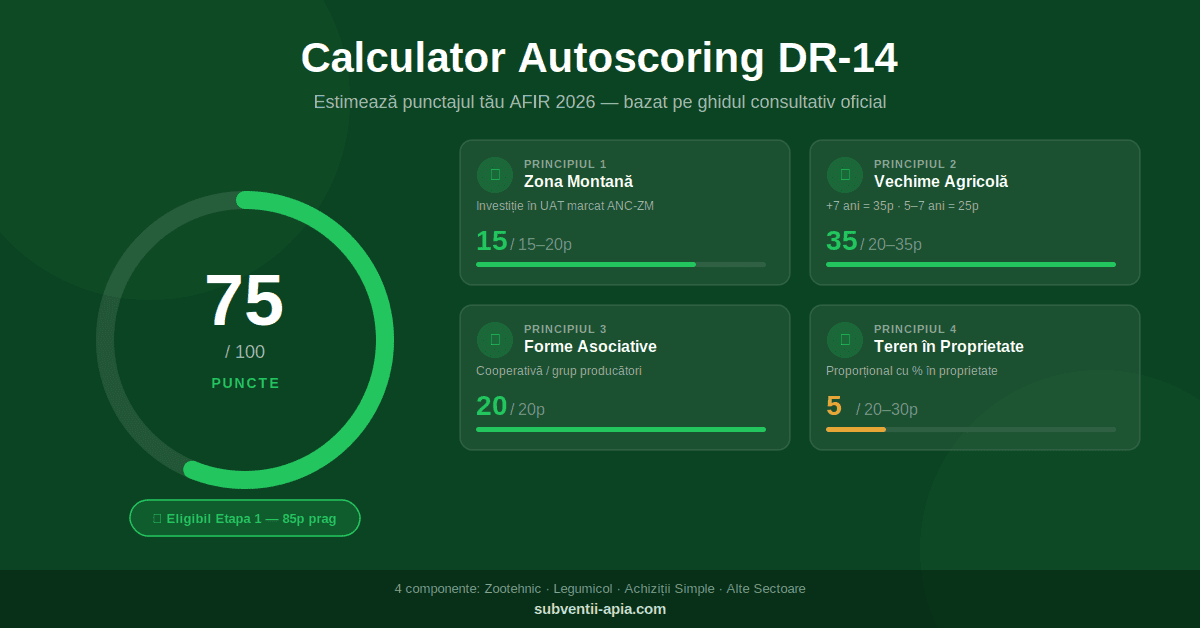Viewport: 1200px width, 628px height.
Task: Click the orange 5 points value
Action: (x=834, y=406)
